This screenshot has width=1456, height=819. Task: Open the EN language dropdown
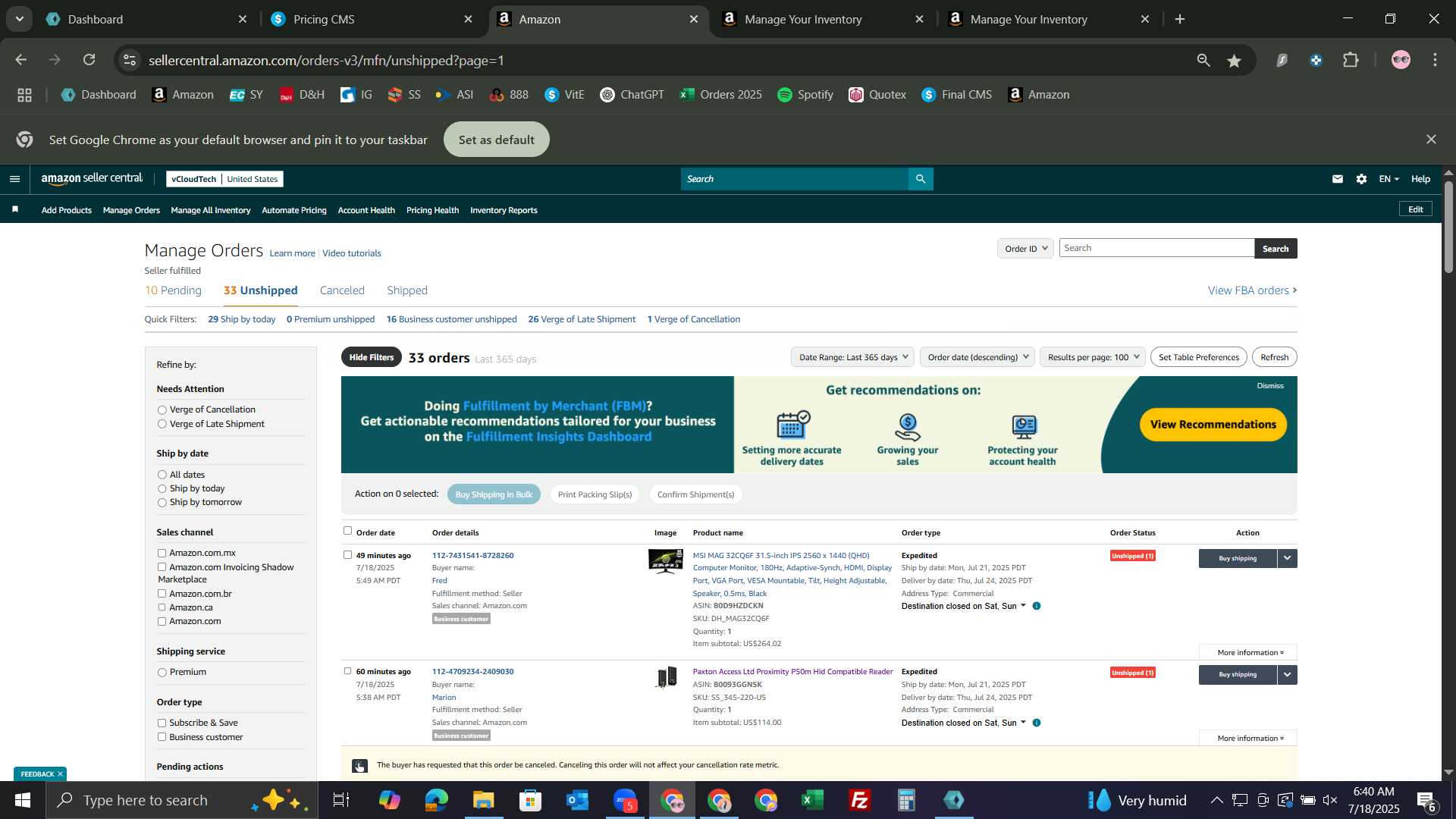[1389, 179]
